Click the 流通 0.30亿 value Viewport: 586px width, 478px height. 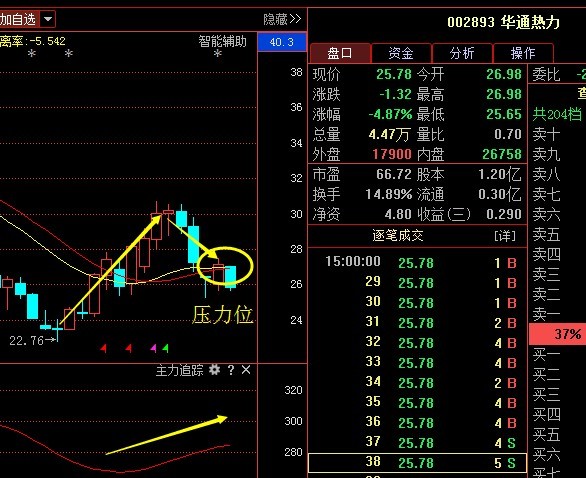click(x=500, y=194)
